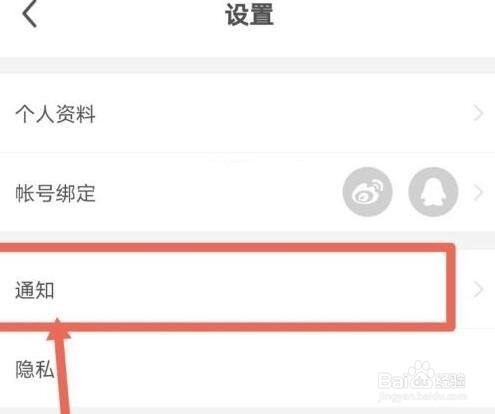Tap the grey Weibo icon
This screenshot has width=495, height=414.
point(367,192)
